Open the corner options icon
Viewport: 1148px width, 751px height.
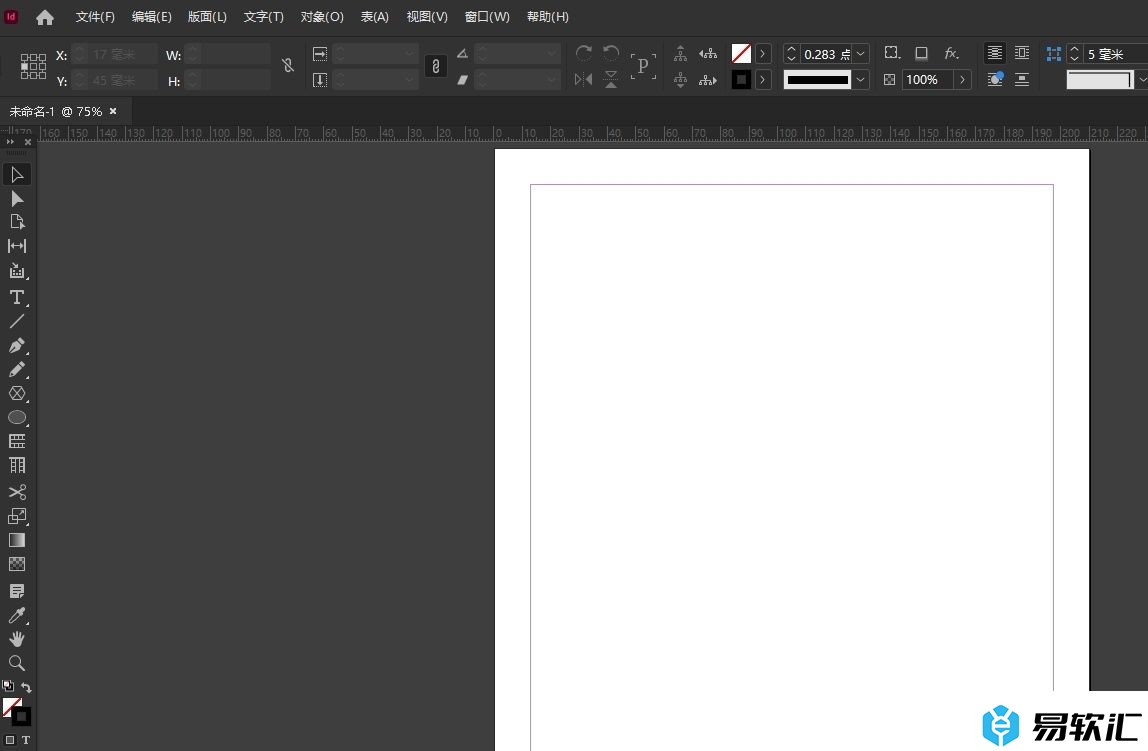892,53
